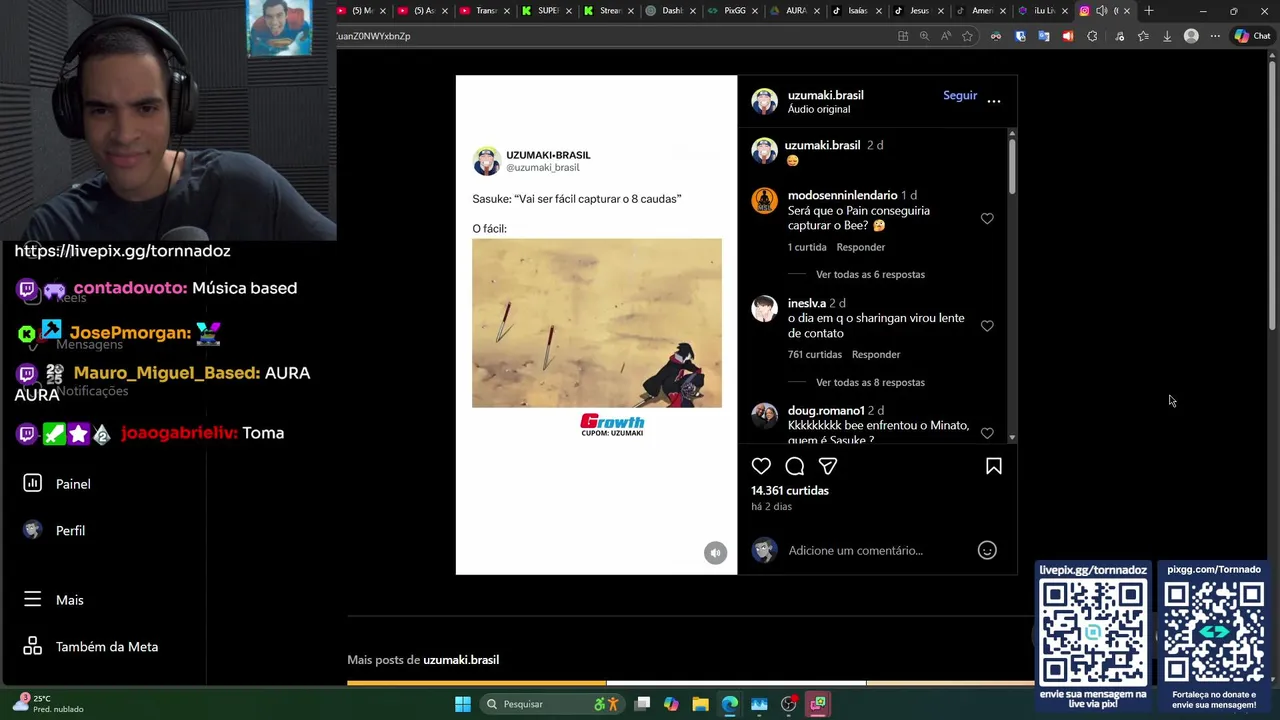The image size is (1280, 720).
Task: Switch to the Dashboard browser tab
Action: (x=671, y=11)
